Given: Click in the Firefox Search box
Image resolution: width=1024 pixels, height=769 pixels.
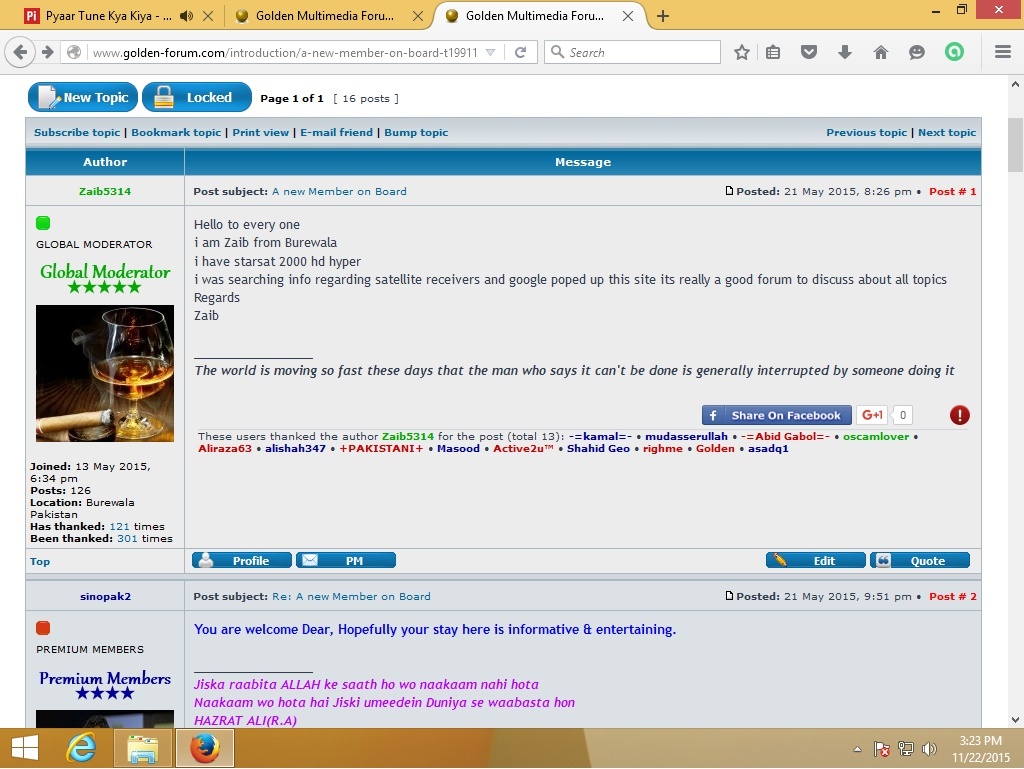Looking at the screenshot, I should click(x=640, y=52).
